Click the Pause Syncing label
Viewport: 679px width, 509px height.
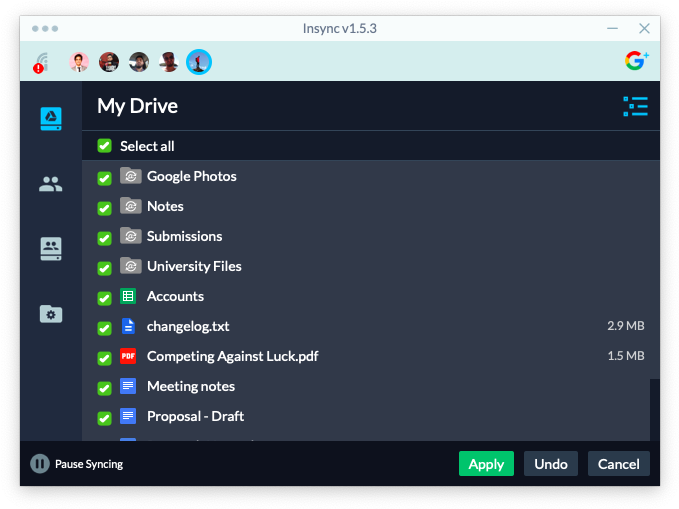[x=89, y=464]
